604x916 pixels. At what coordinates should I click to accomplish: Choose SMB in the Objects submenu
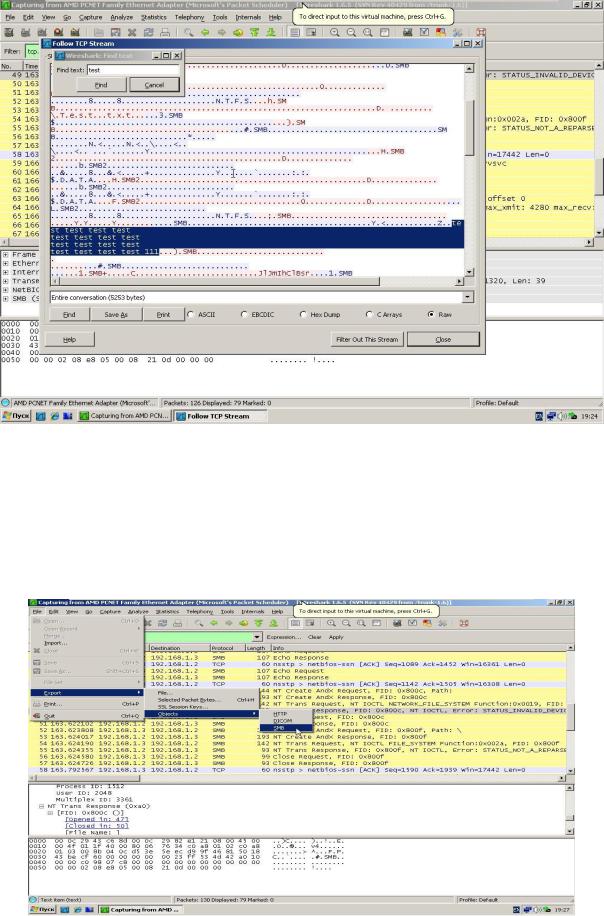pyautogui.click(x=286, y=728)
